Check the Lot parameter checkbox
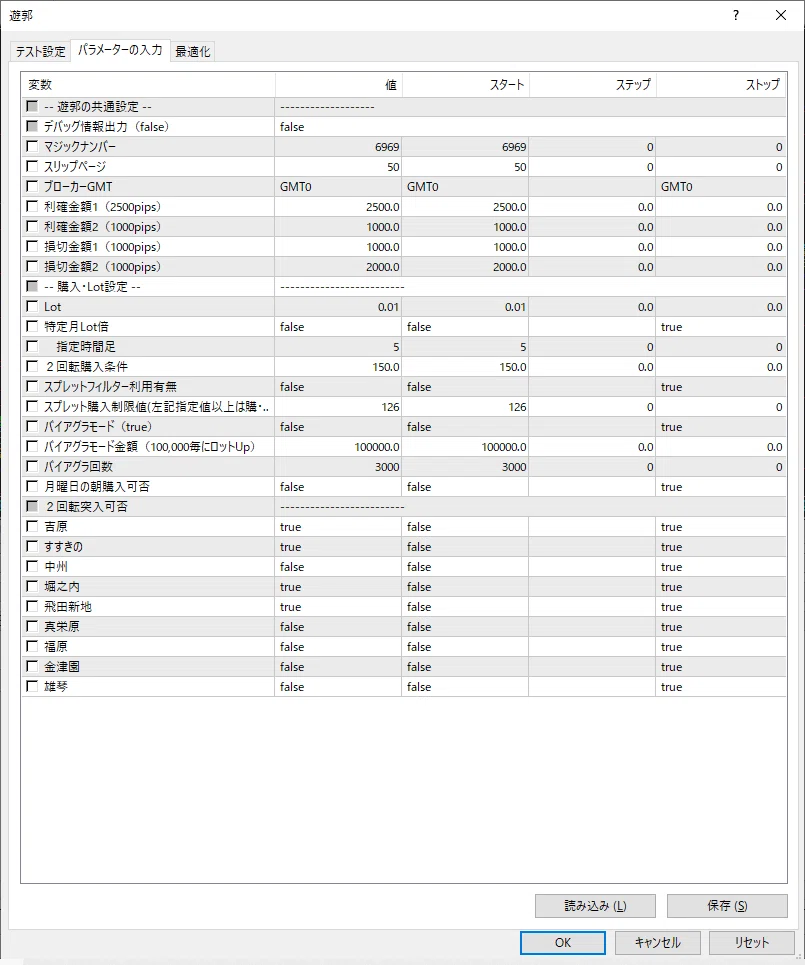The width and height of the screenshot is (805, 965). 33,306
